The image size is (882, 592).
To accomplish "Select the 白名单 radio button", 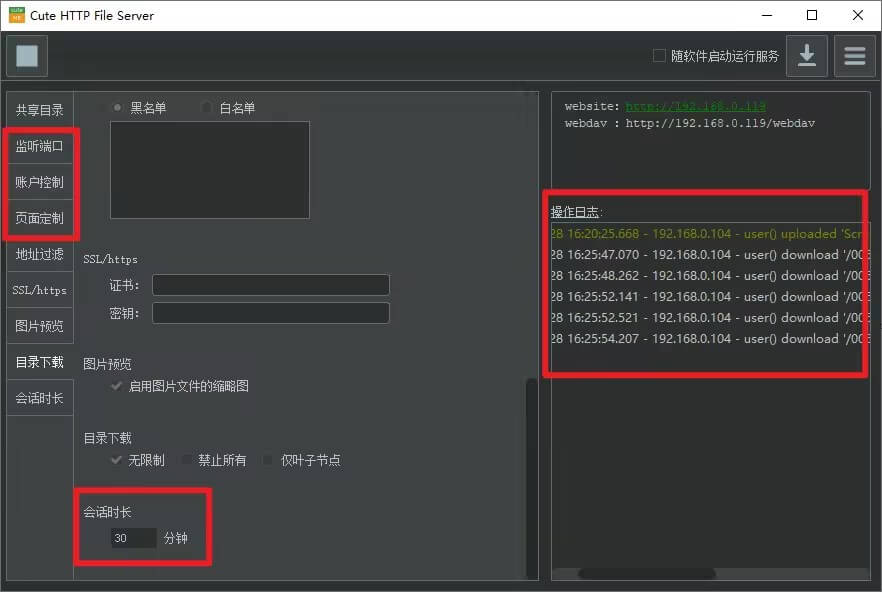I will [207, 106].
